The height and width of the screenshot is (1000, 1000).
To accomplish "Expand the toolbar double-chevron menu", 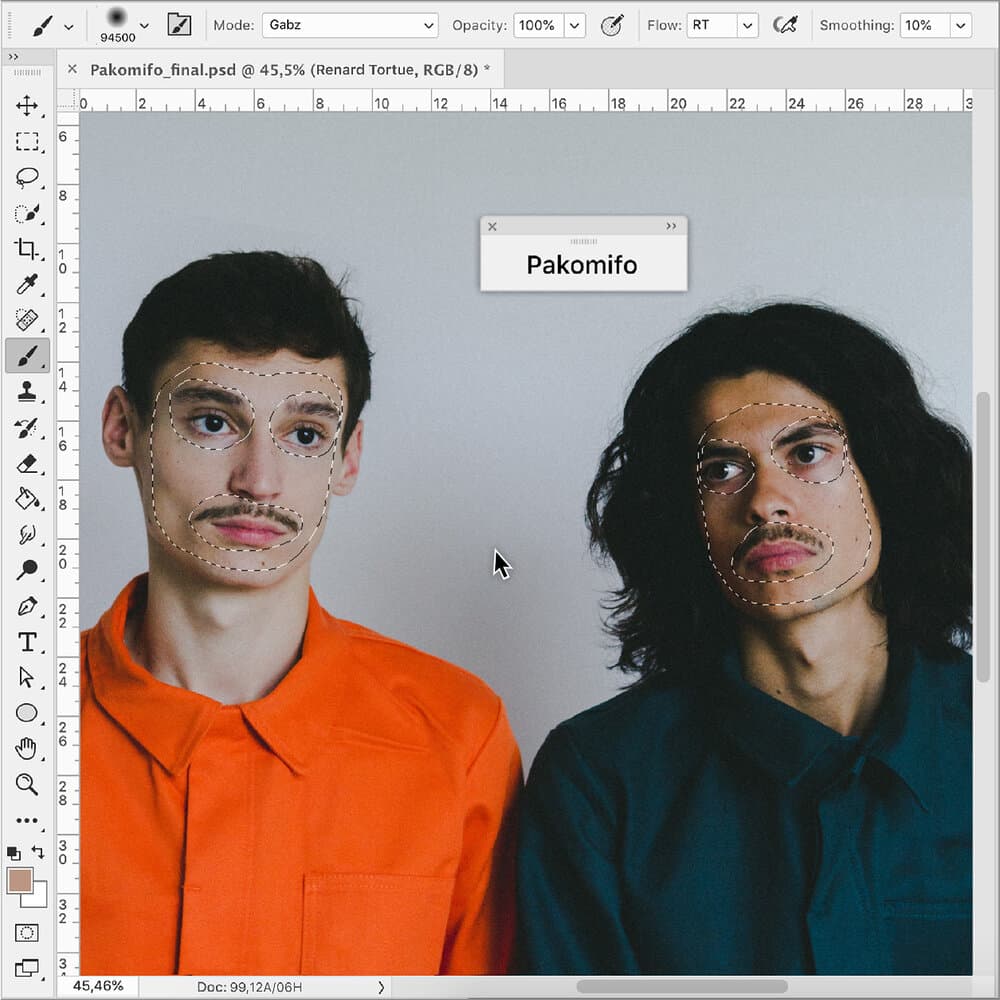I will 13,57.
